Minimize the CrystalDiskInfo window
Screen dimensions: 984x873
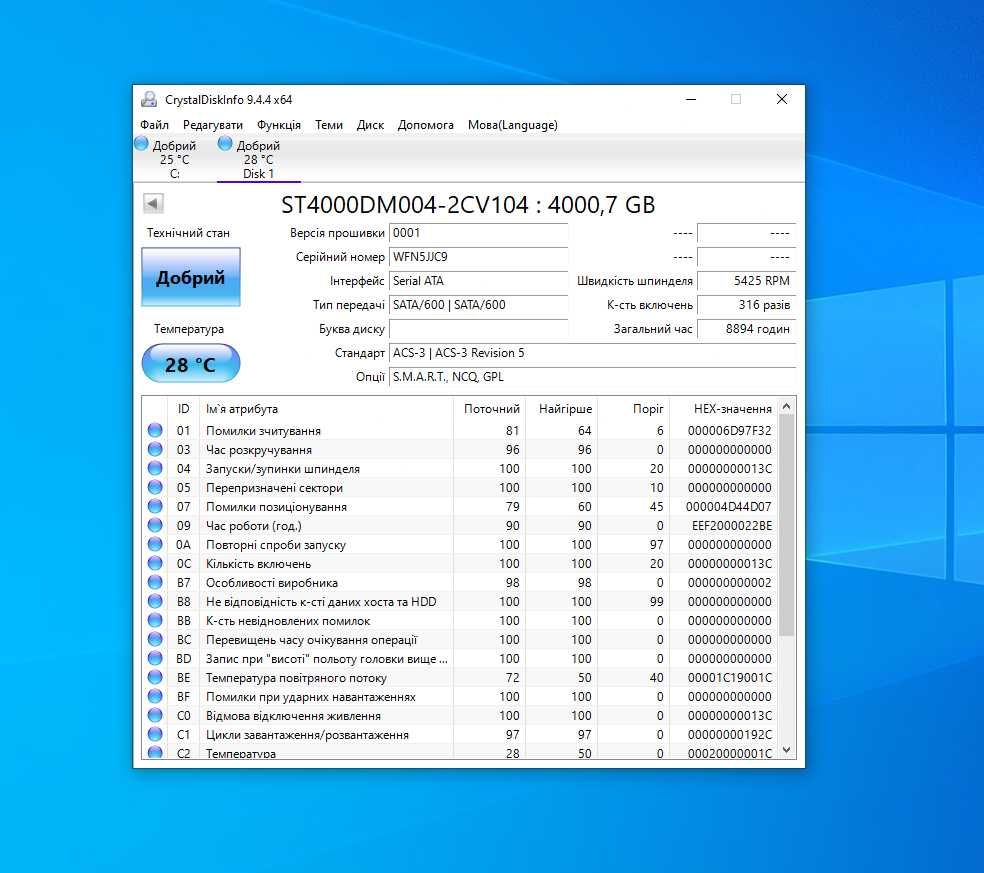coord(691,99)
